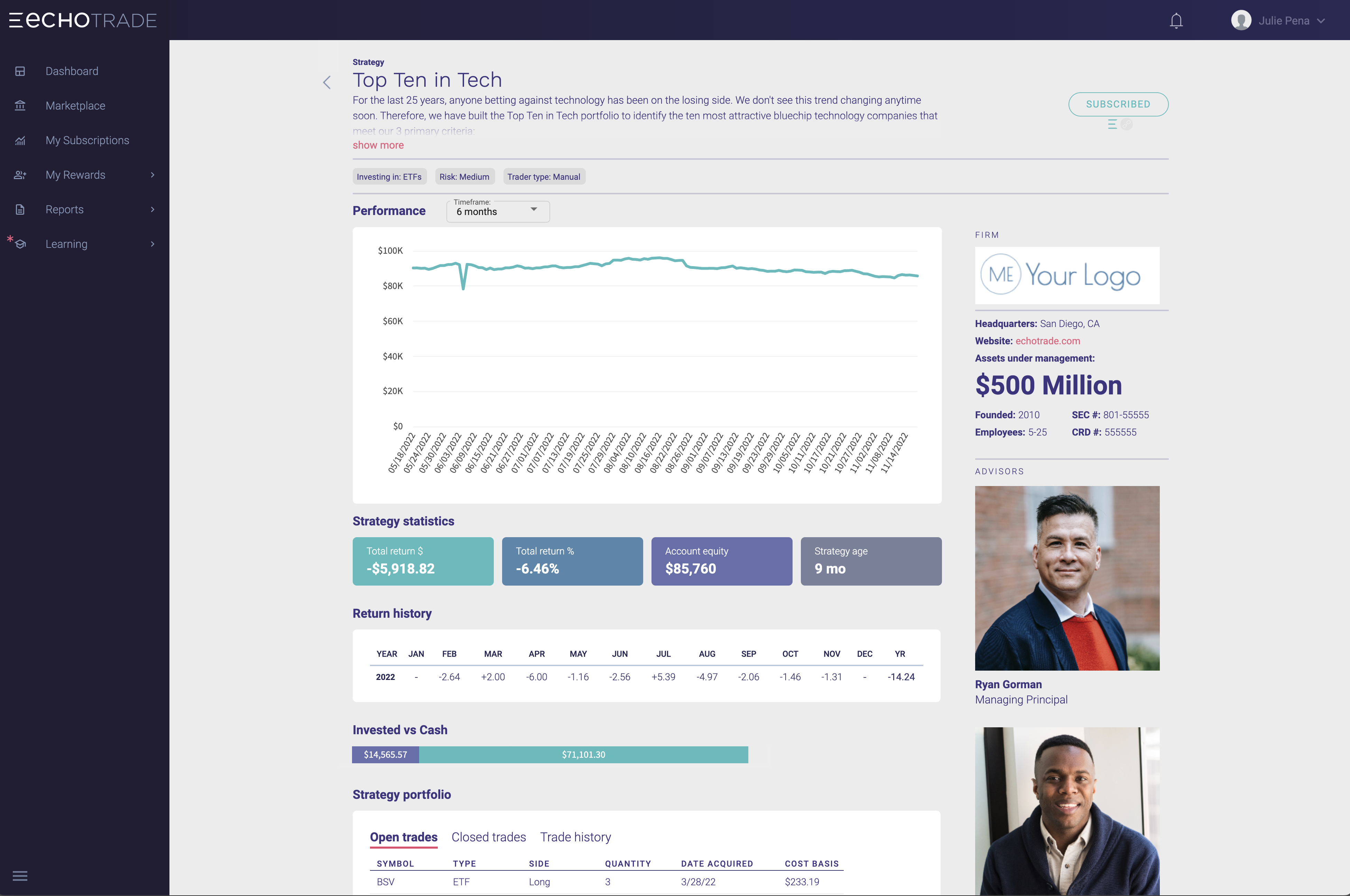
Task: Open My Subscriptions via its chart icon
Action: tap(21, 141)
